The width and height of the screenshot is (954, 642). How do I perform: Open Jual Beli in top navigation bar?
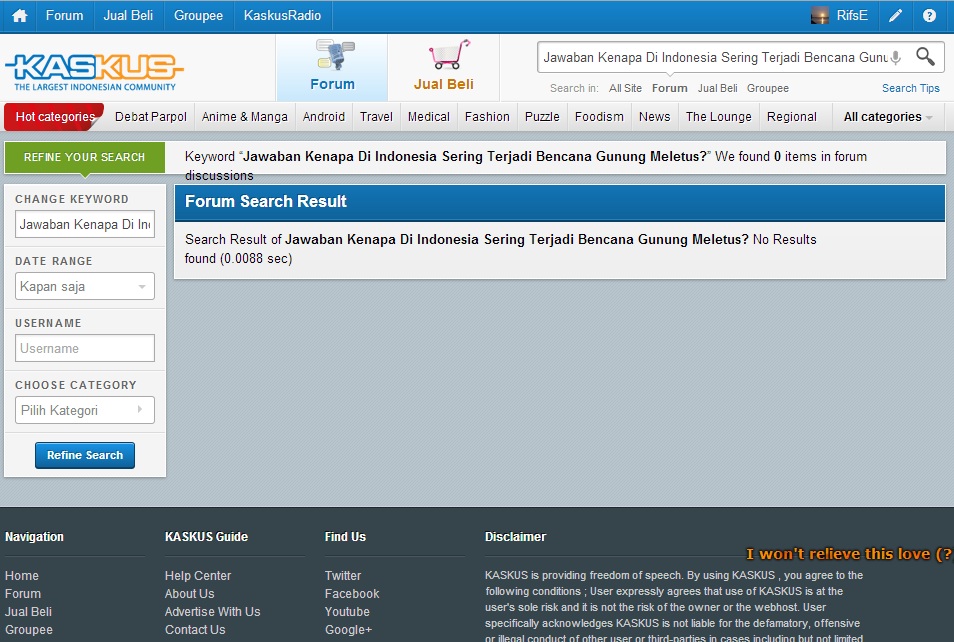128,15
